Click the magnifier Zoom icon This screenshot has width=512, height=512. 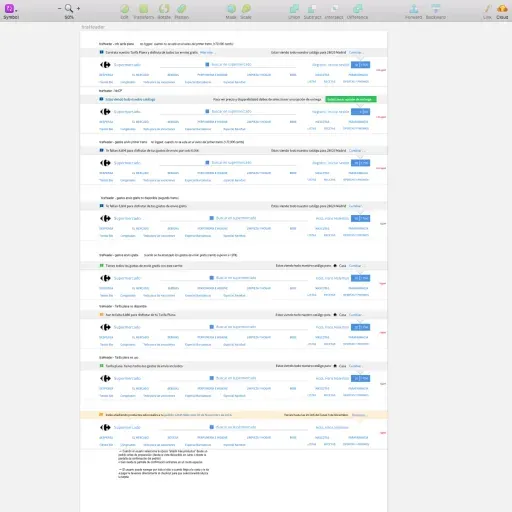69,8
